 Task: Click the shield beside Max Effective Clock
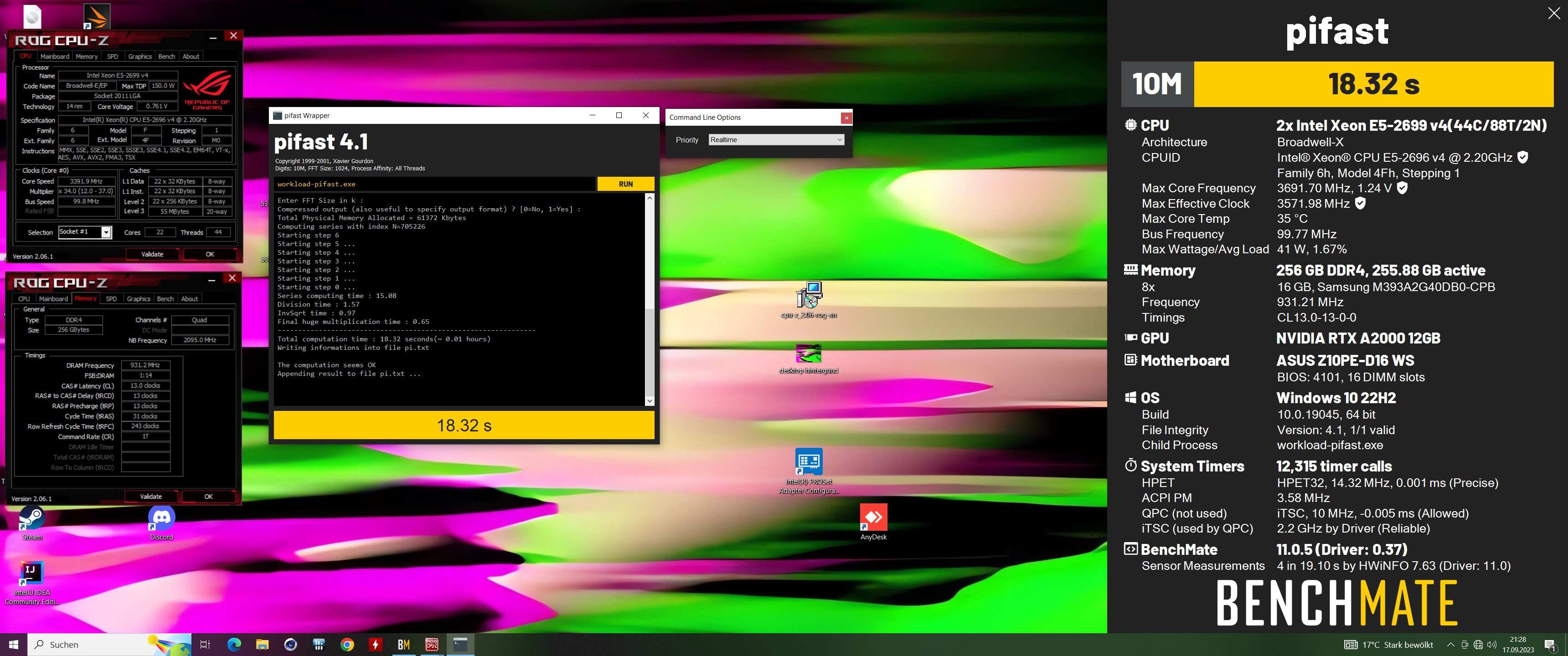(x=1361, y=203)
